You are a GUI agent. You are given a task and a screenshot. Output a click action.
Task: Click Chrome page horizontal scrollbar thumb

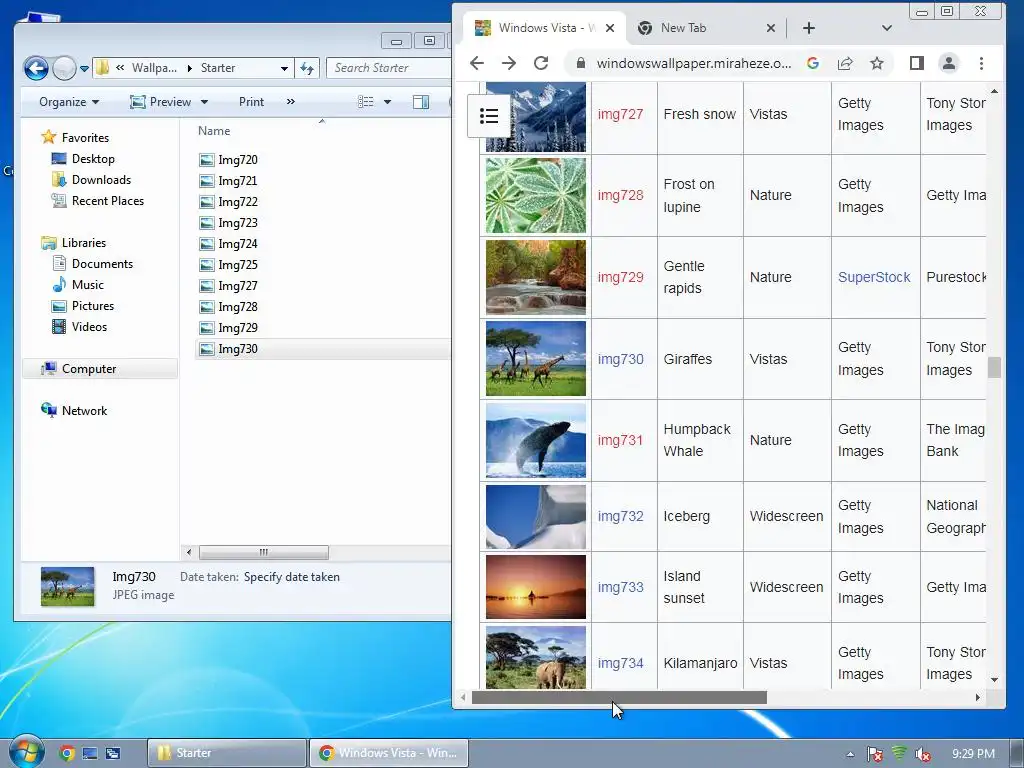click(x=619, y=697)
